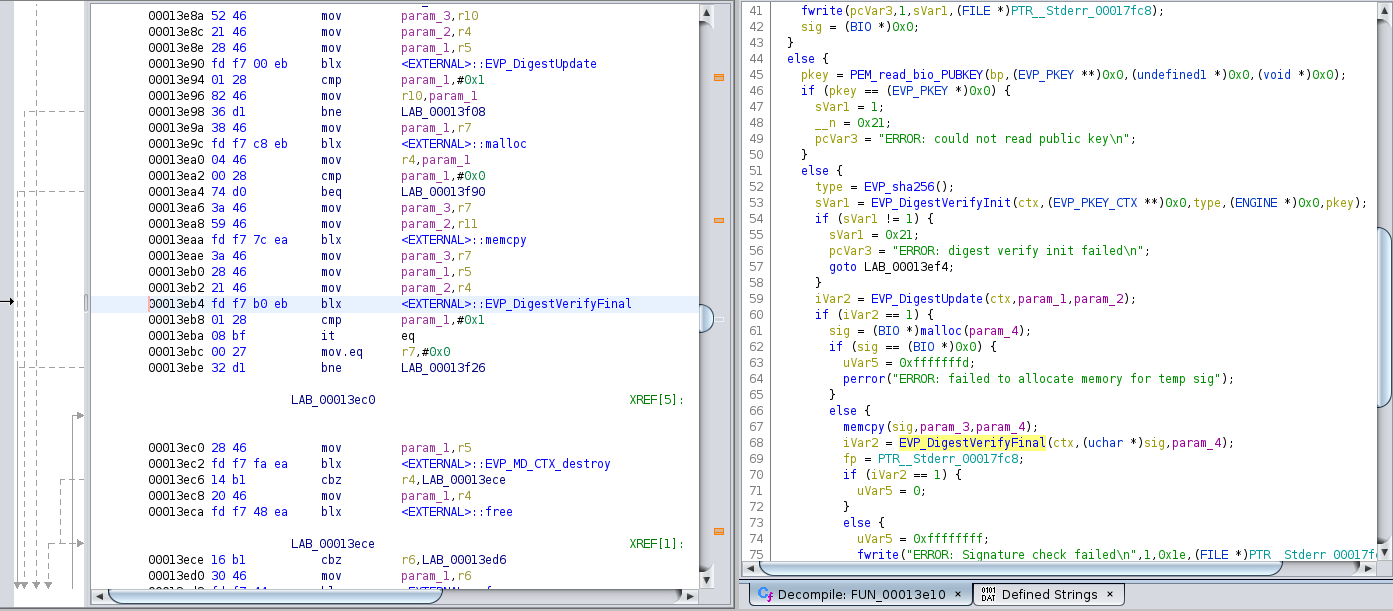Close the Defined Strings tab
The image size is (1393, 611).
tap(1109, 594)
